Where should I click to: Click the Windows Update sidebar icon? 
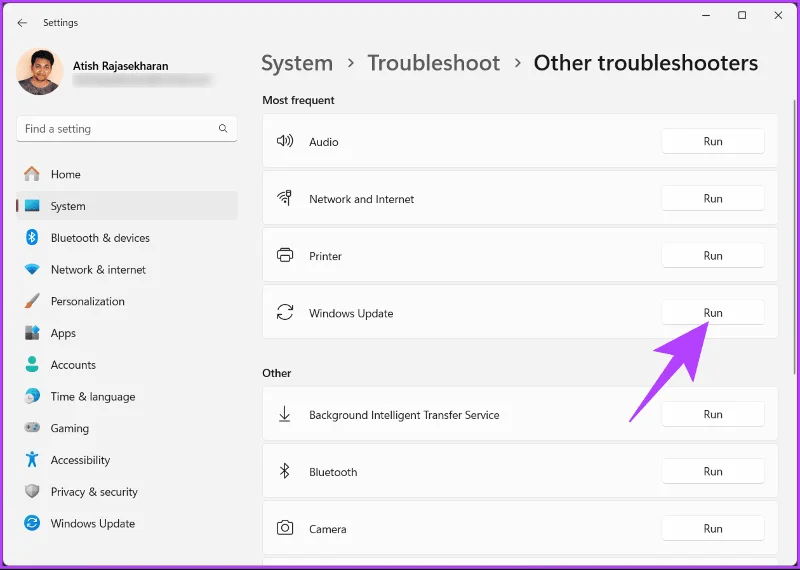click(32, 523)
